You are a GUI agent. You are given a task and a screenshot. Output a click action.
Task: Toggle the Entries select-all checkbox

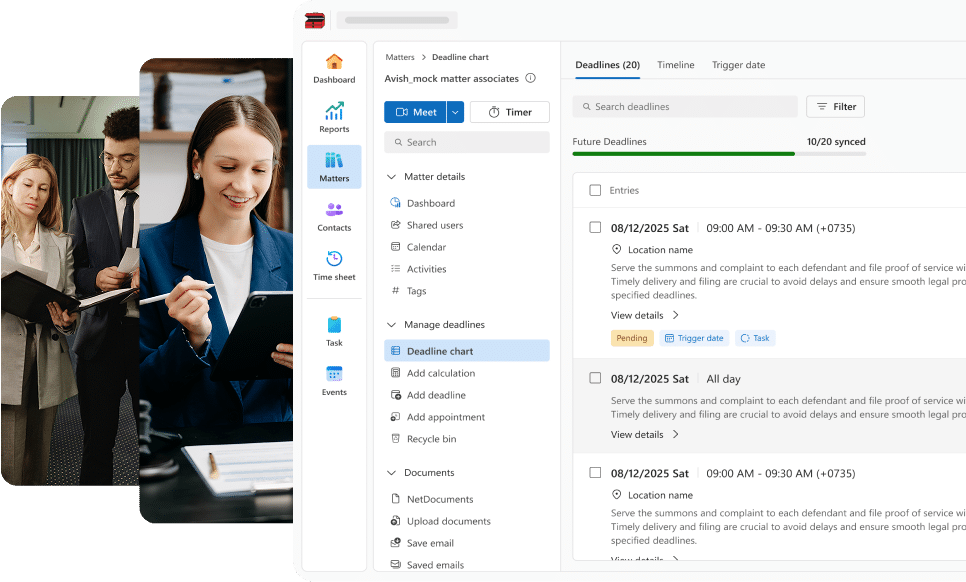point(595,190)
